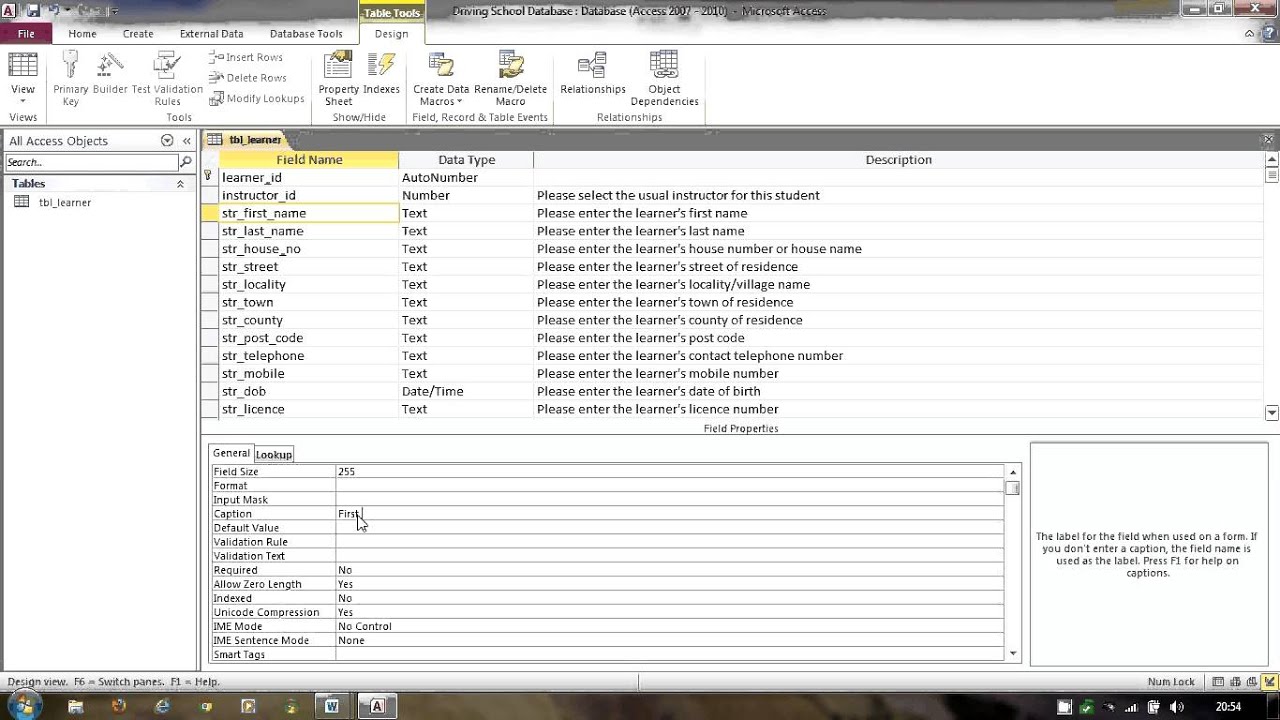Show the Property Sheet
Screen dimensions: 1280x720
point(339,78)
